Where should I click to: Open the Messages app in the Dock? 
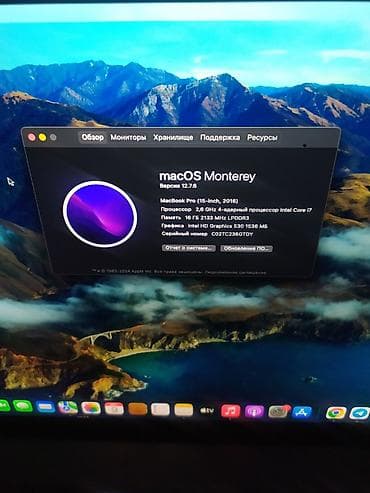pos(22,406)
